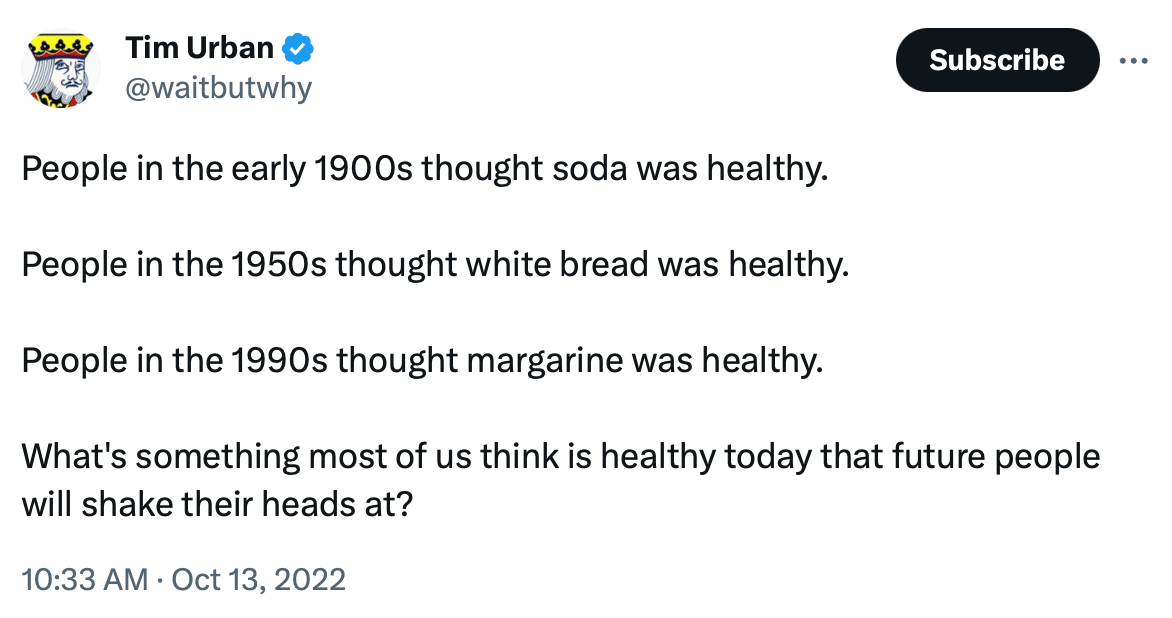Click the line about margarine being healthy
This screenshot has width=1172, height=618.
(x=422, y=360)
